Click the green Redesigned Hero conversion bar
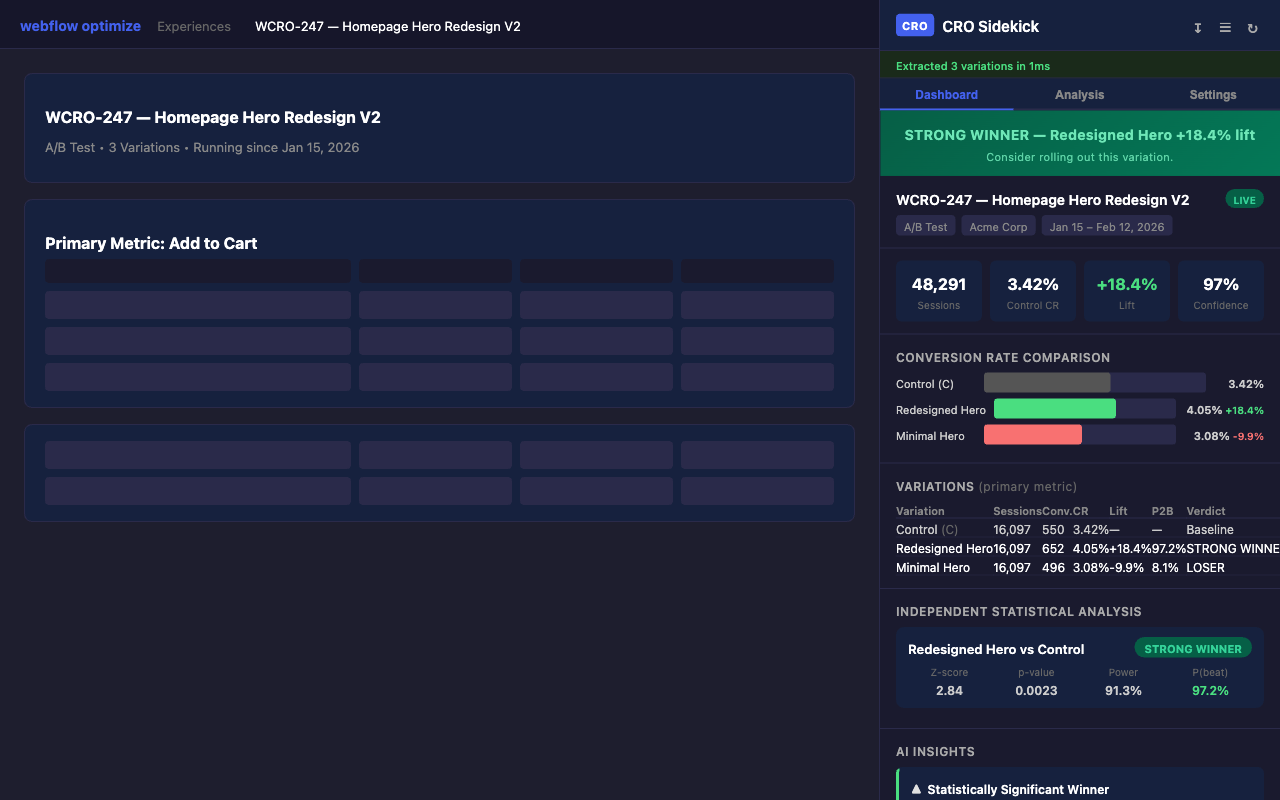This screenshot has height=800, width=1280. click(1054, 408)
